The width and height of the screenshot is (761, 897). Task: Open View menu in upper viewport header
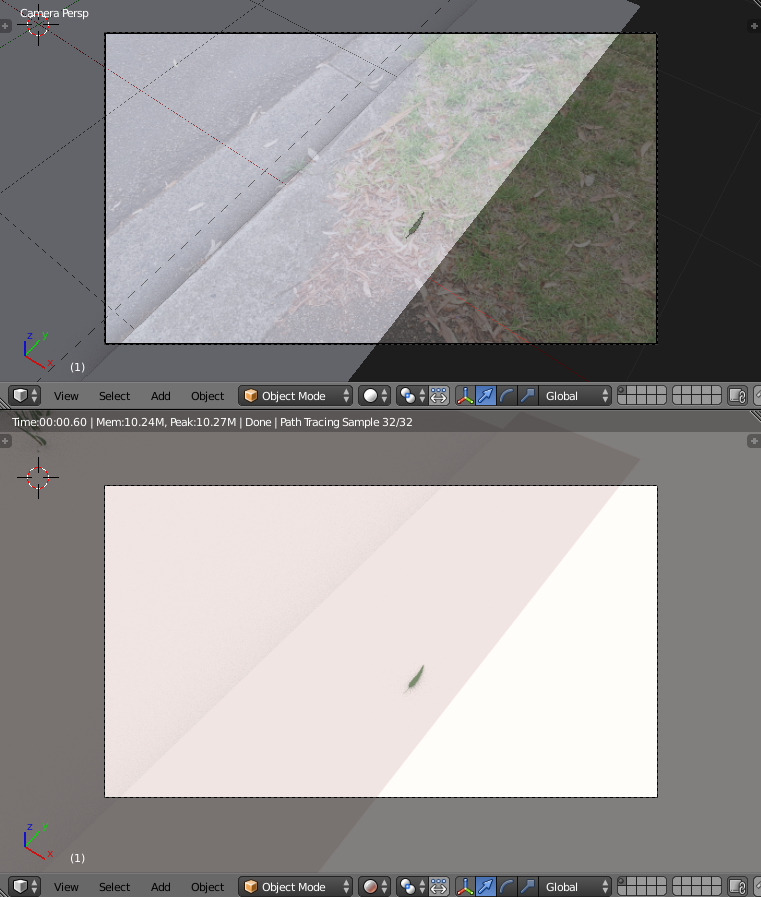(x=66, y=396)
